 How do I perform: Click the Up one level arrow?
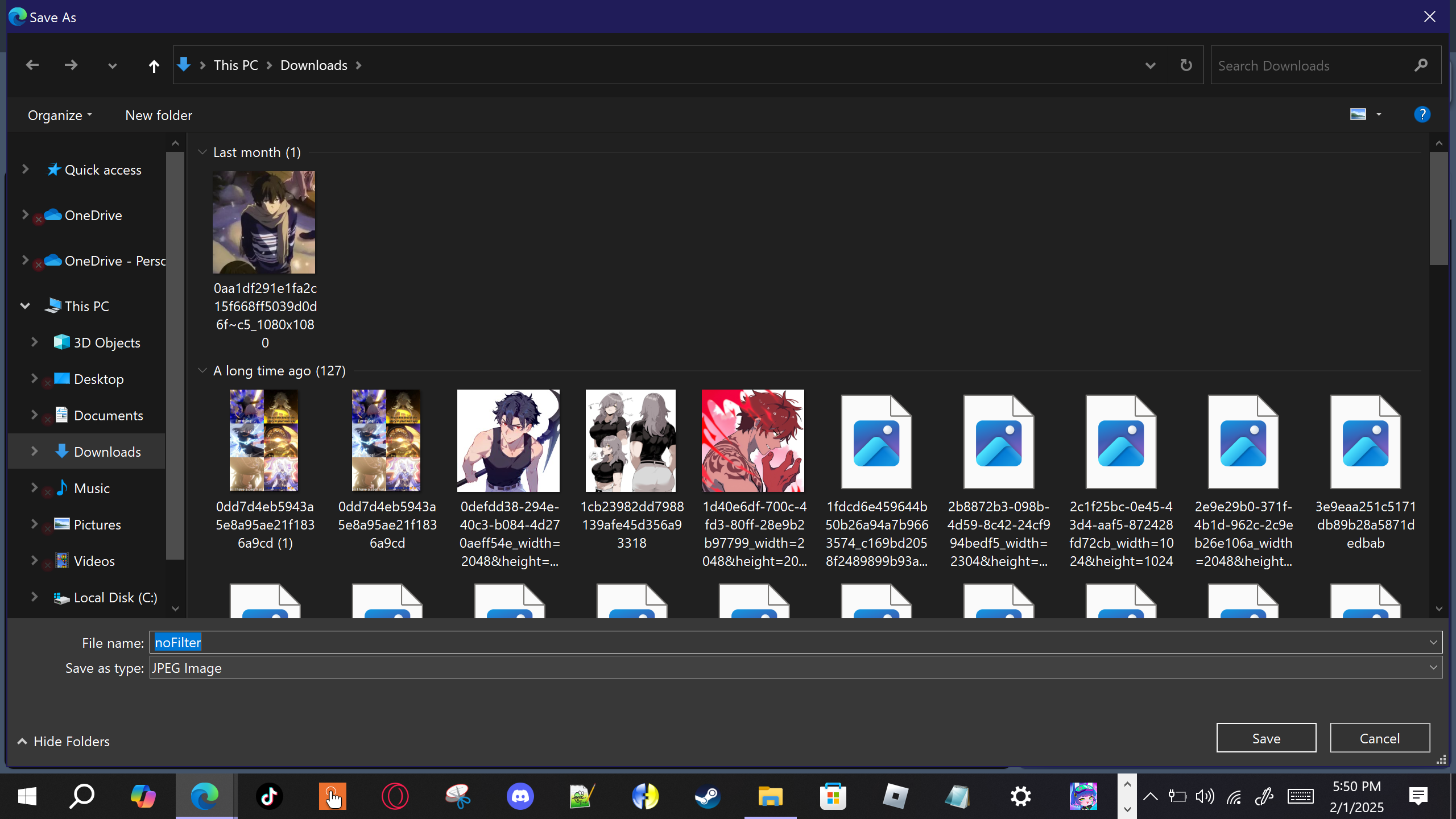pos(154,66)
